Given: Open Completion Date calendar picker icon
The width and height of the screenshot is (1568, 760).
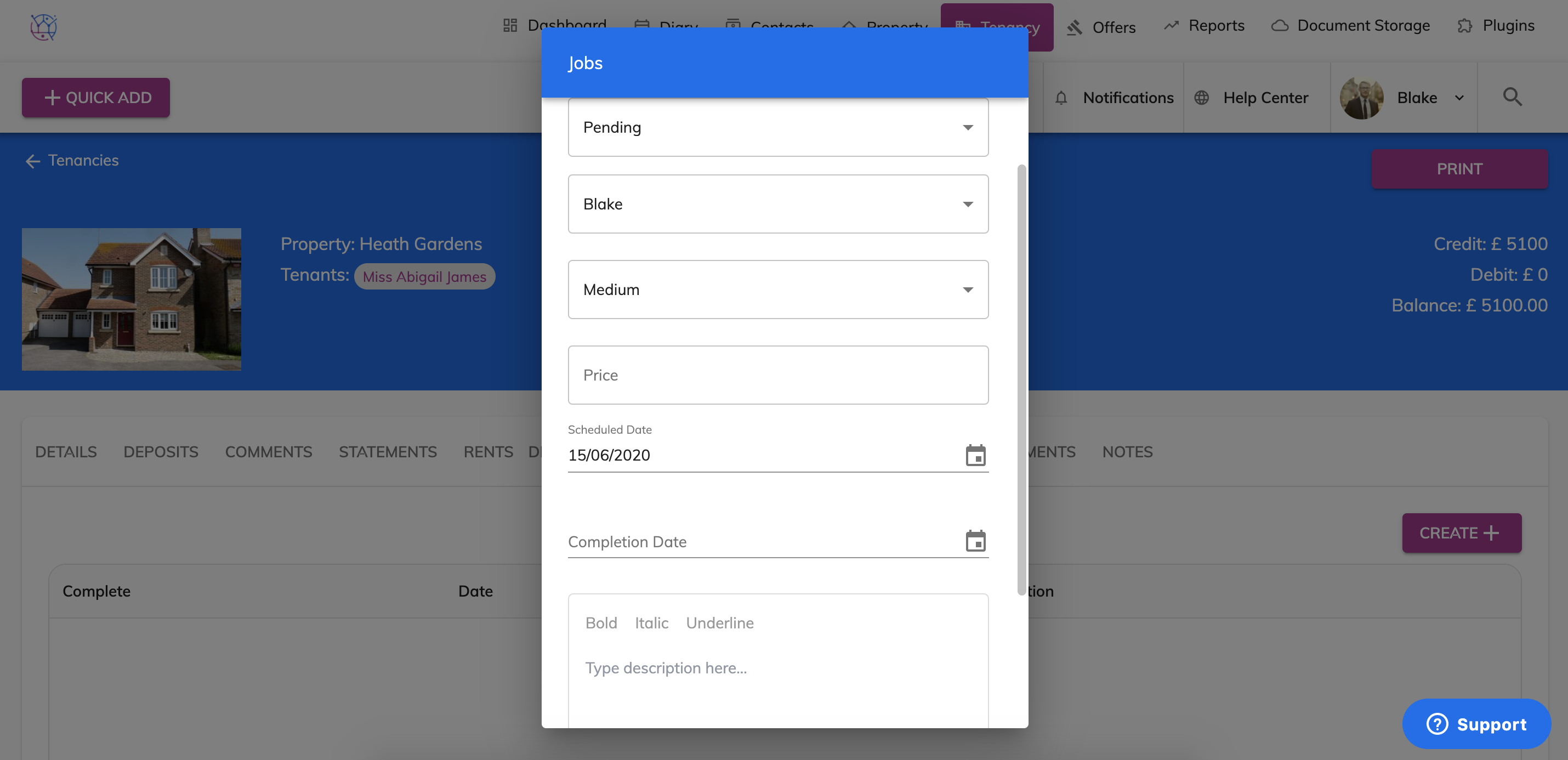Looking at the screenshot, I should click(975, 541).
